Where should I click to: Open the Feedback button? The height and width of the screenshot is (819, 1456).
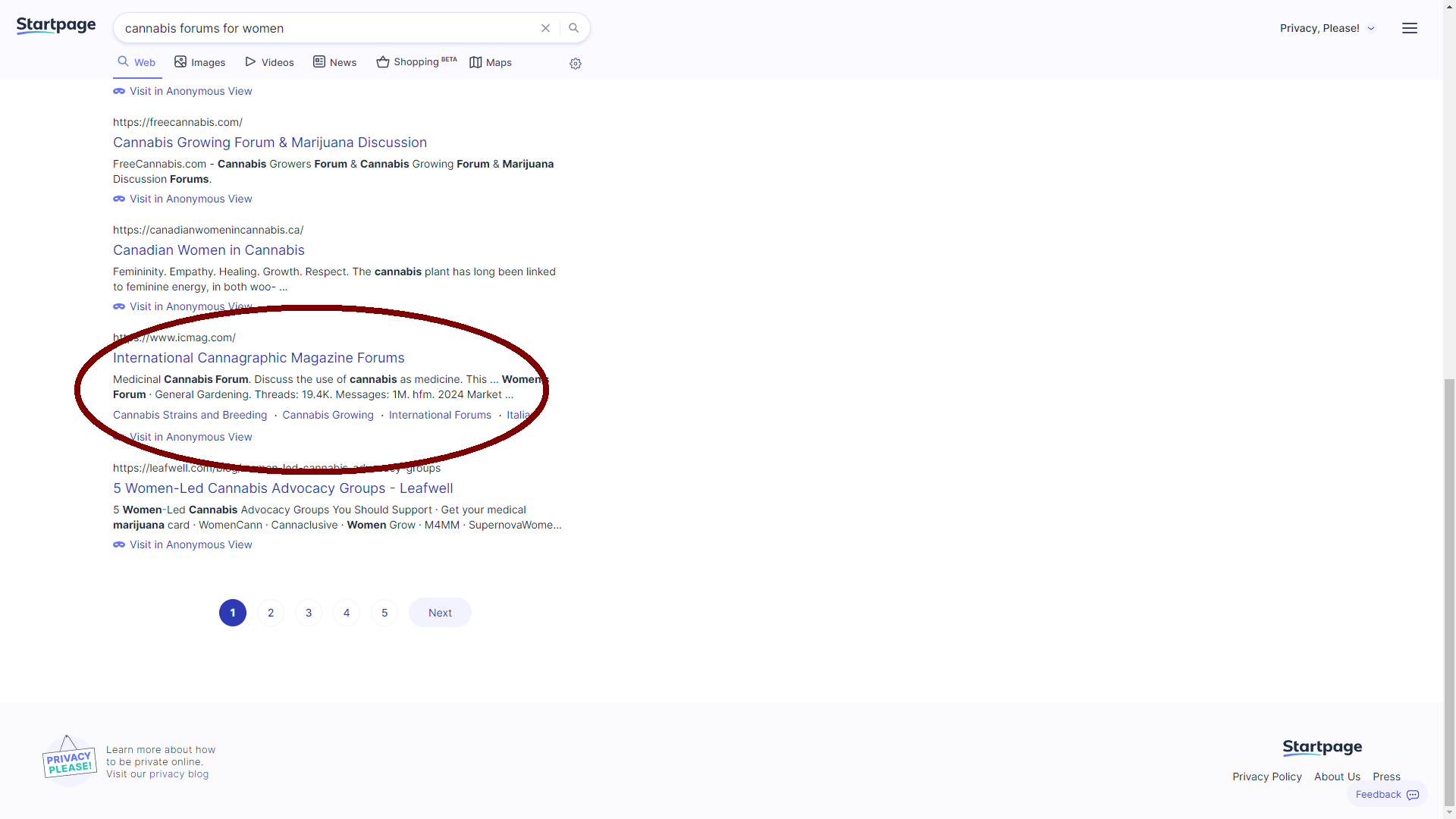(1387, 795)
